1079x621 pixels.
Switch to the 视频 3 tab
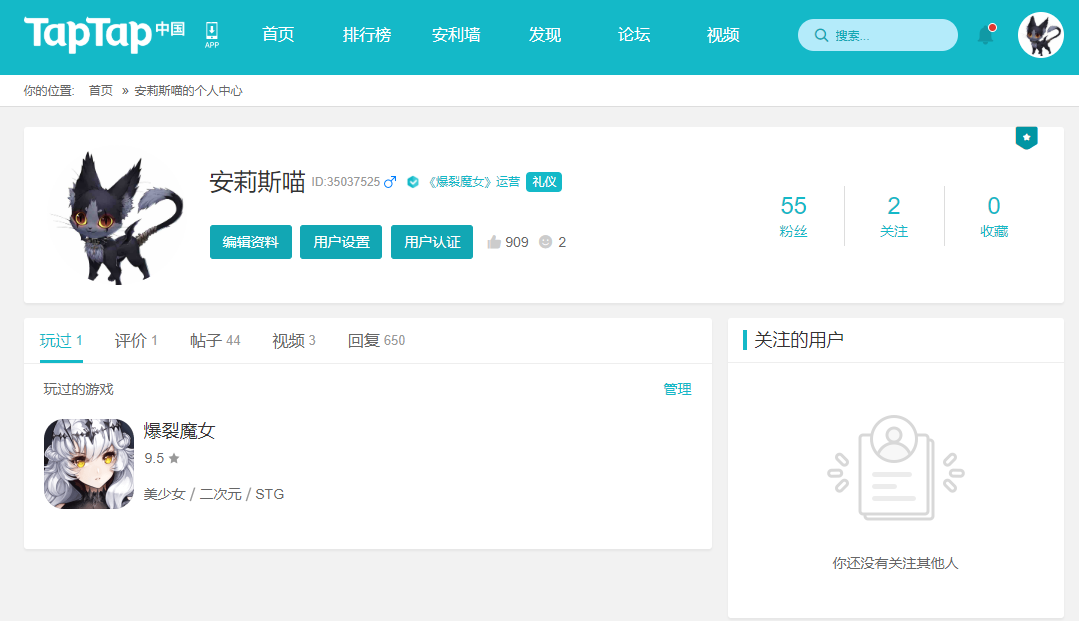click(x=294, y=340)
